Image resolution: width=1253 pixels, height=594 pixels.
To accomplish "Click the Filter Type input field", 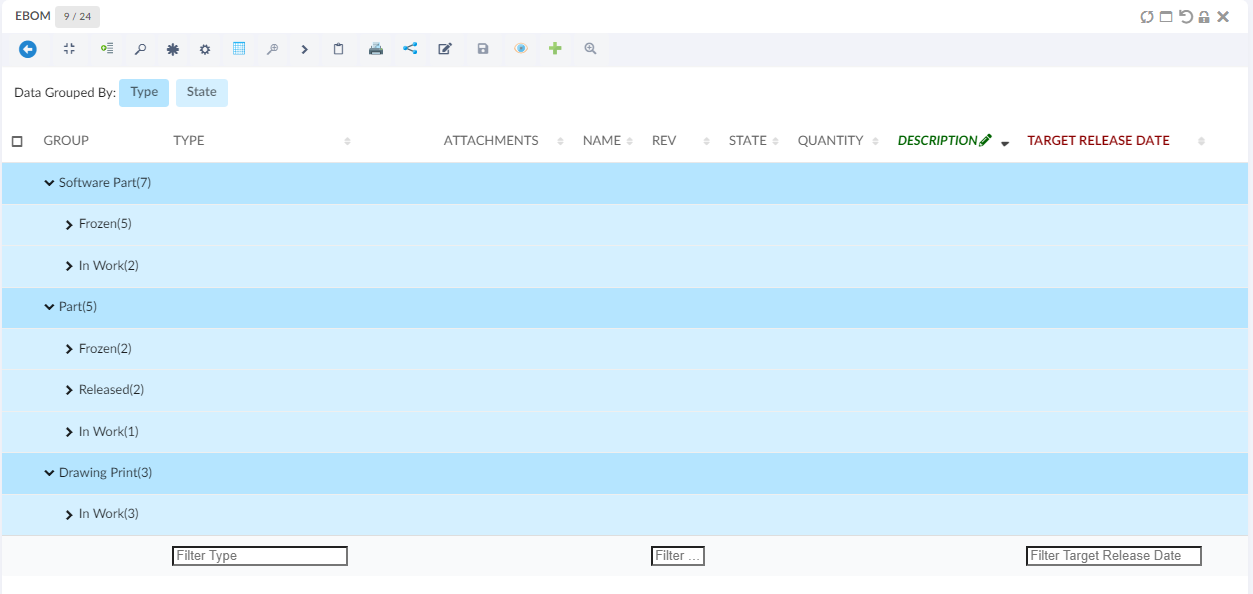I will coord(260,556).
